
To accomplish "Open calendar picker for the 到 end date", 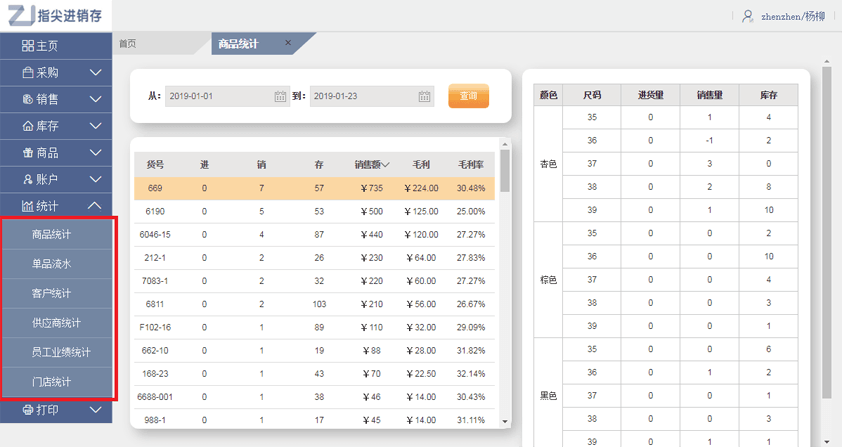I will click(425, 97).
